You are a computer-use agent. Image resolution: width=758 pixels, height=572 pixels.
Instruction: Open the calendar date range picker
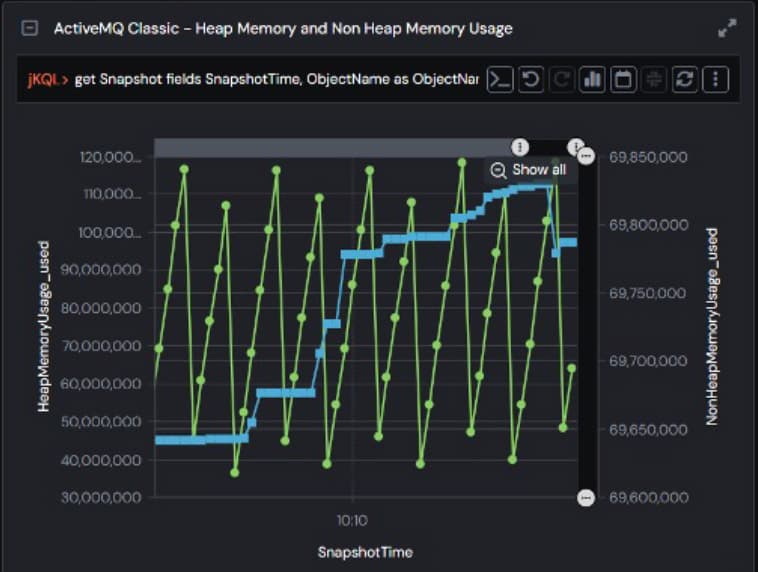click(623, 80)
